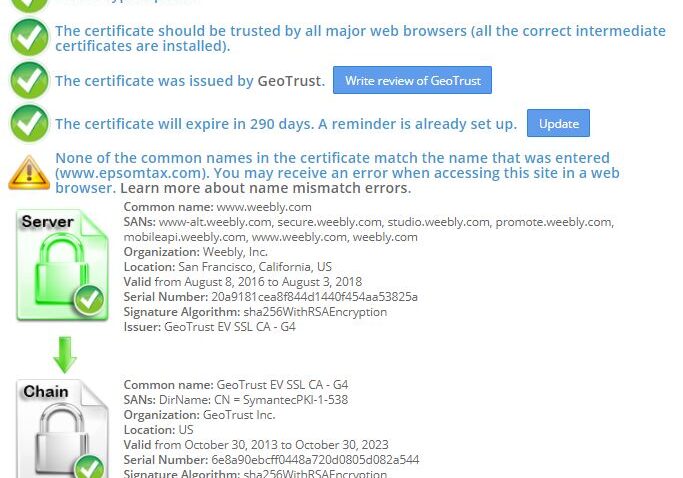Select serial number 20a9181cea8f844d1440f454aa53825a

pyautogui.click(x=314, y=297)
